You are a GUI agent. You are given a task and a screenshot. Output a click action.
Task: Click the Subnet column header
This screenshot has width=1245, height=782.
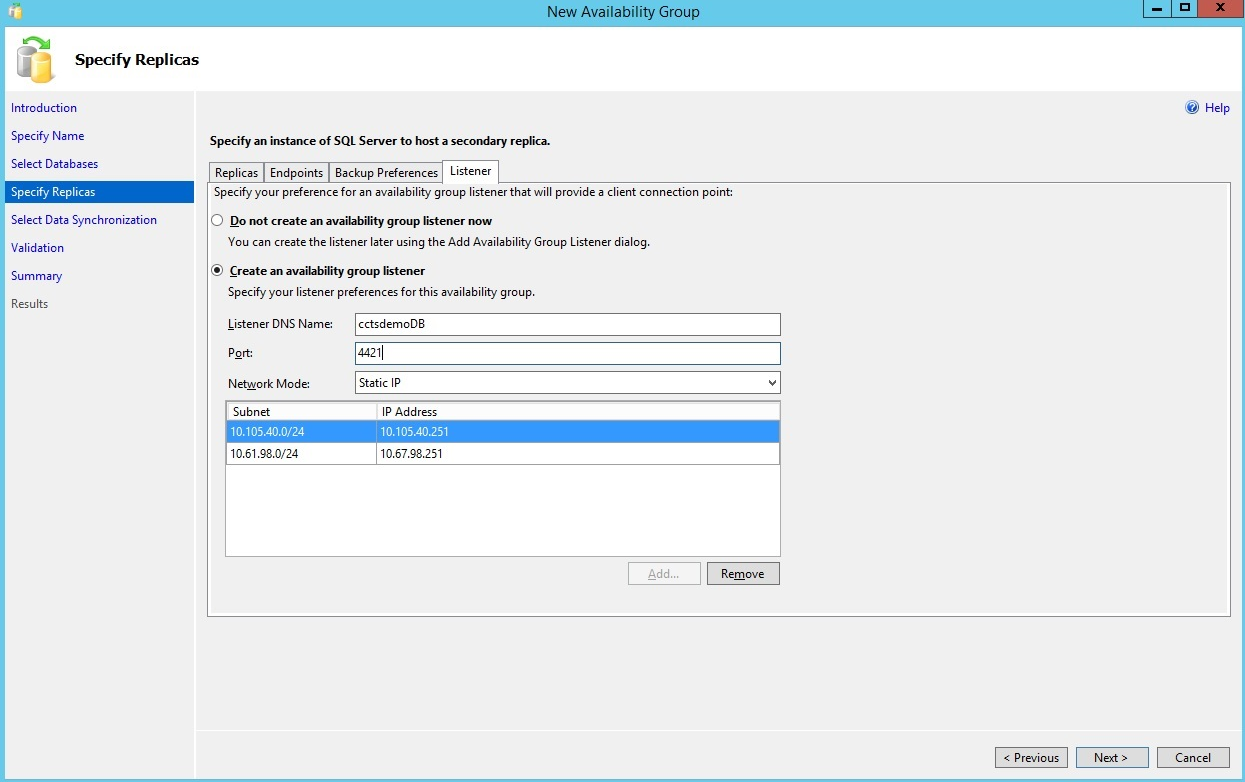[x=301, y=412]
